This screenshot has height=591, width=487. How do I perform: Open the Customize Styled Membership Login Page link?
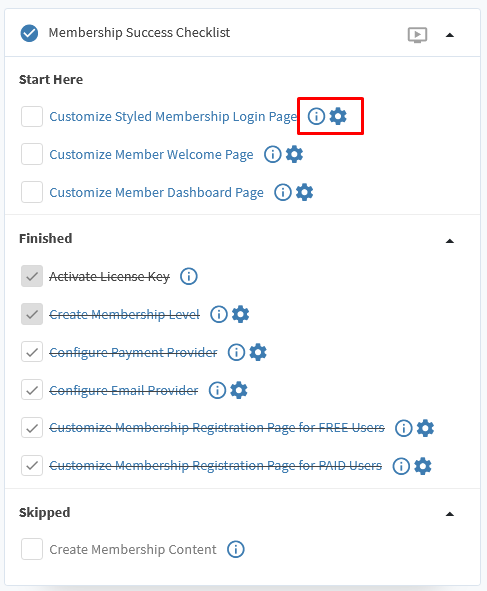[x=173, y=117]
